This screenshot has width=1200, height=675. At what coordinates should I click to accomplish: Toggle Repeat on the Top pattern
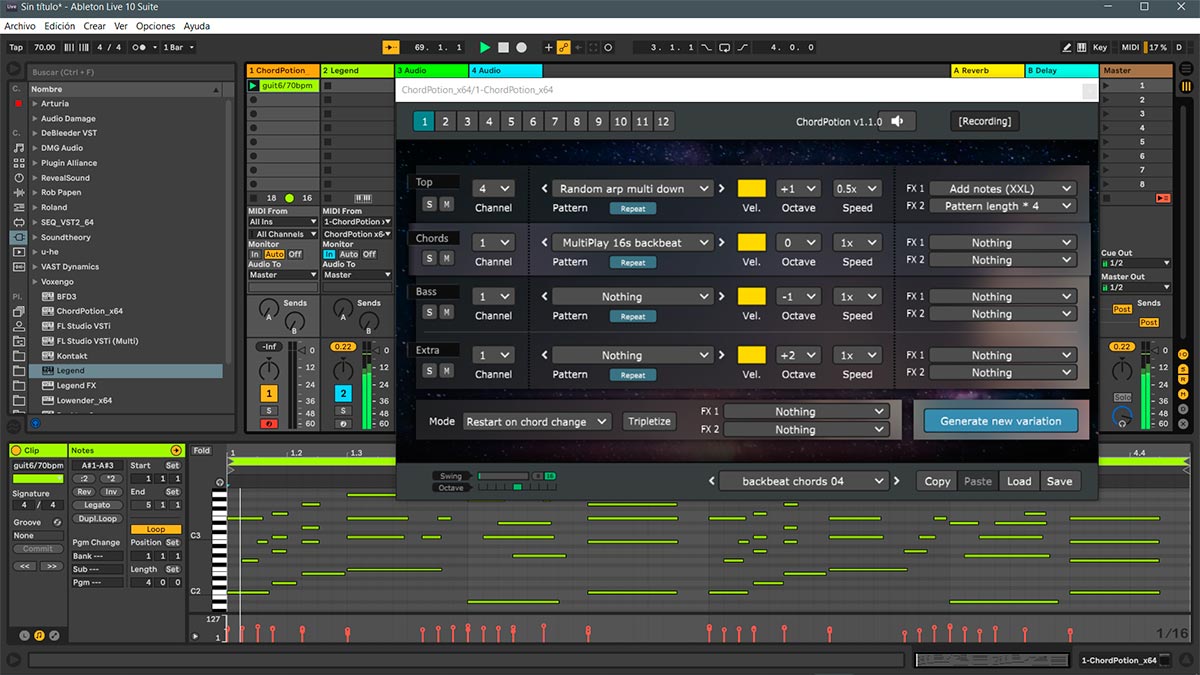coord(633,209)
